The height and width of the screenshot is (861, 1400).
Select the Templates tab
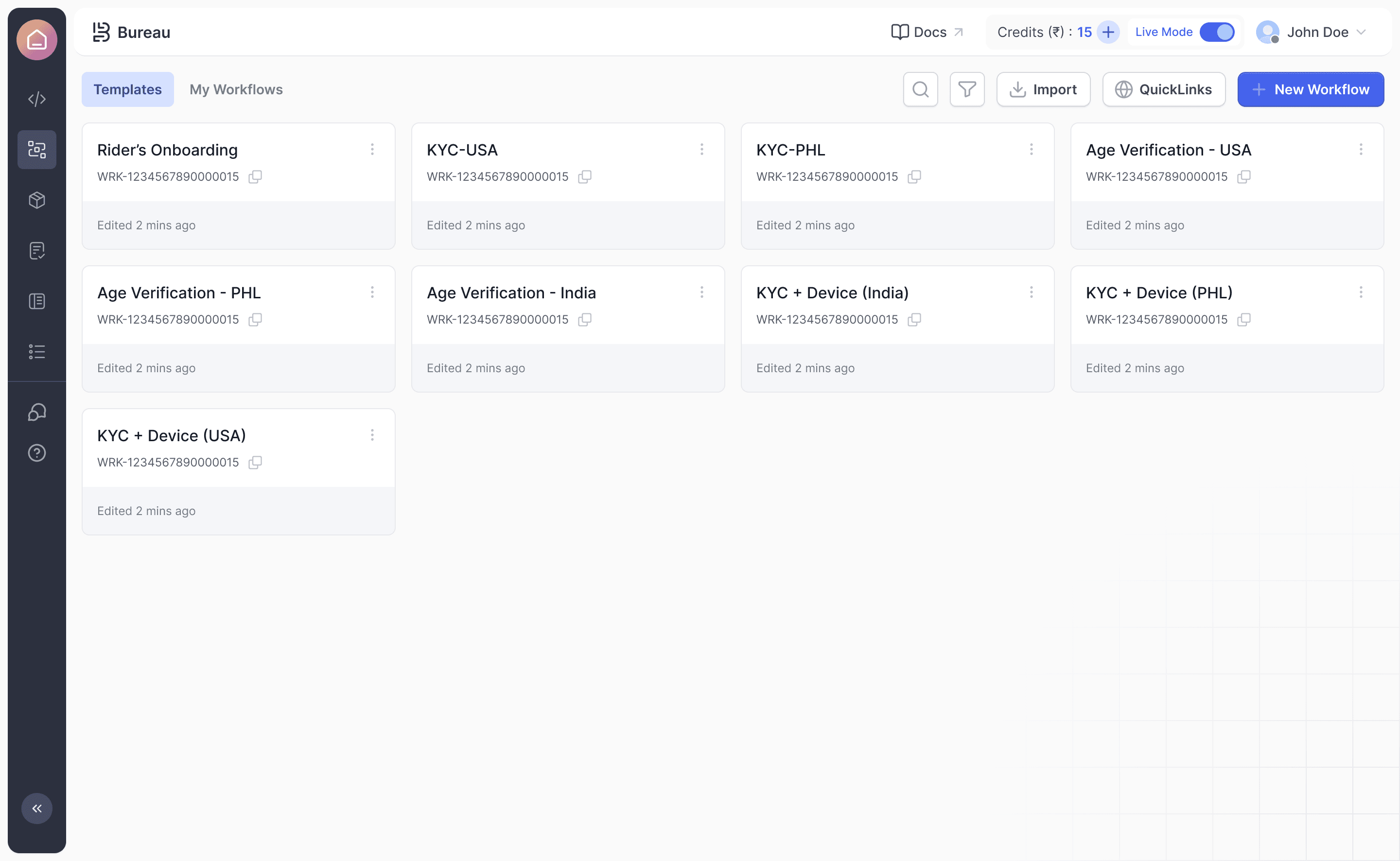[127, 89]
